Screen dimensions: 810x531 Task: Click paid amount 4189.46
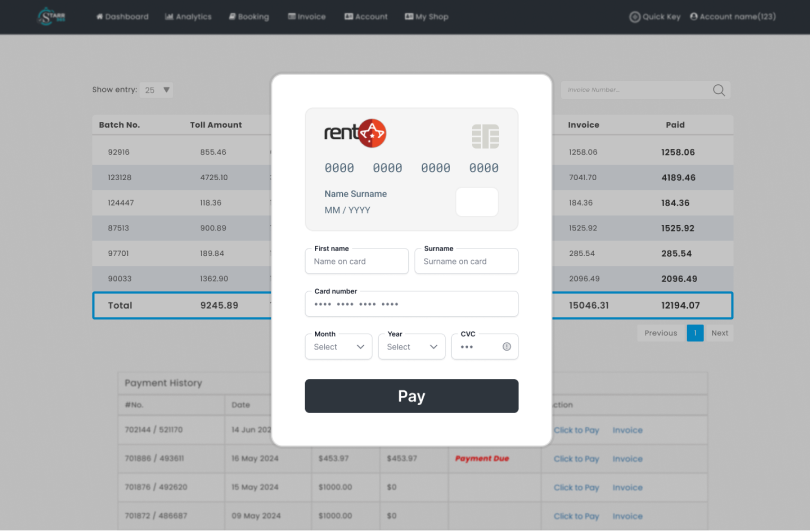click(x=678, y=178)
